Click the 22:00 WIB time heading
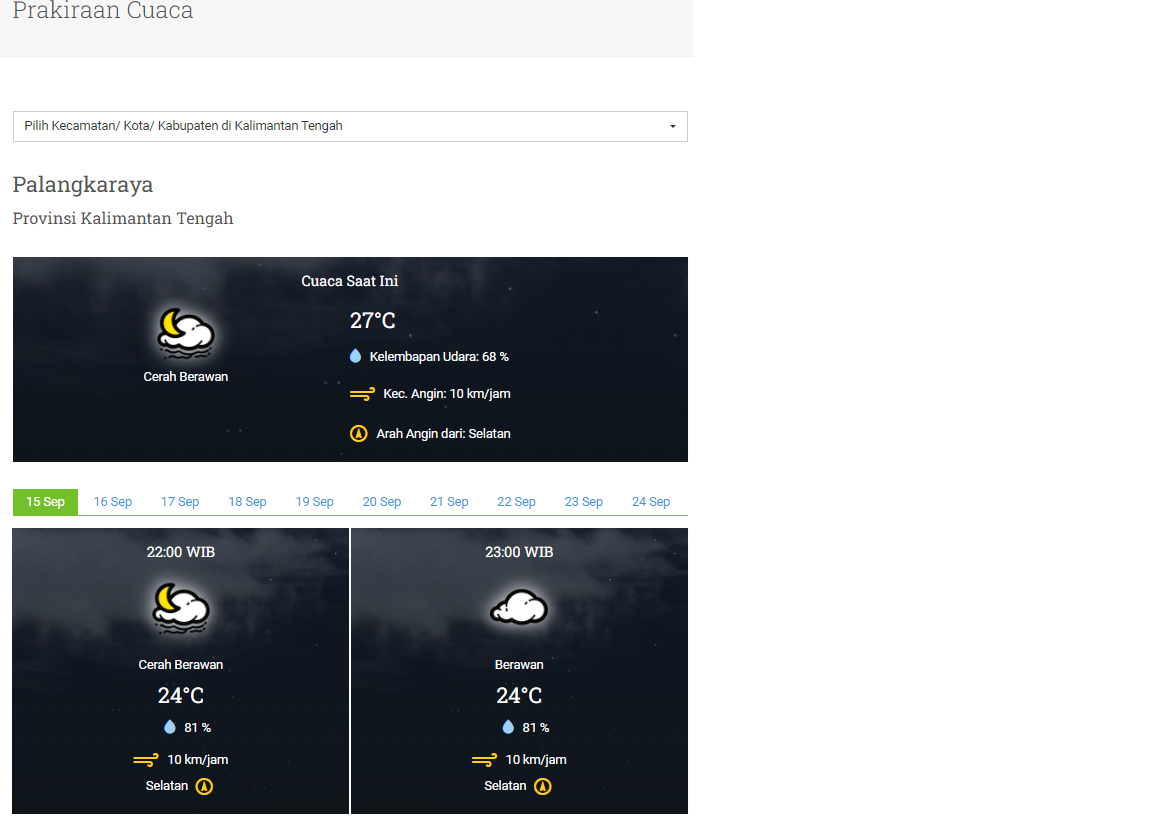Screen dimensions: 1152x819 tap(181, 552)
